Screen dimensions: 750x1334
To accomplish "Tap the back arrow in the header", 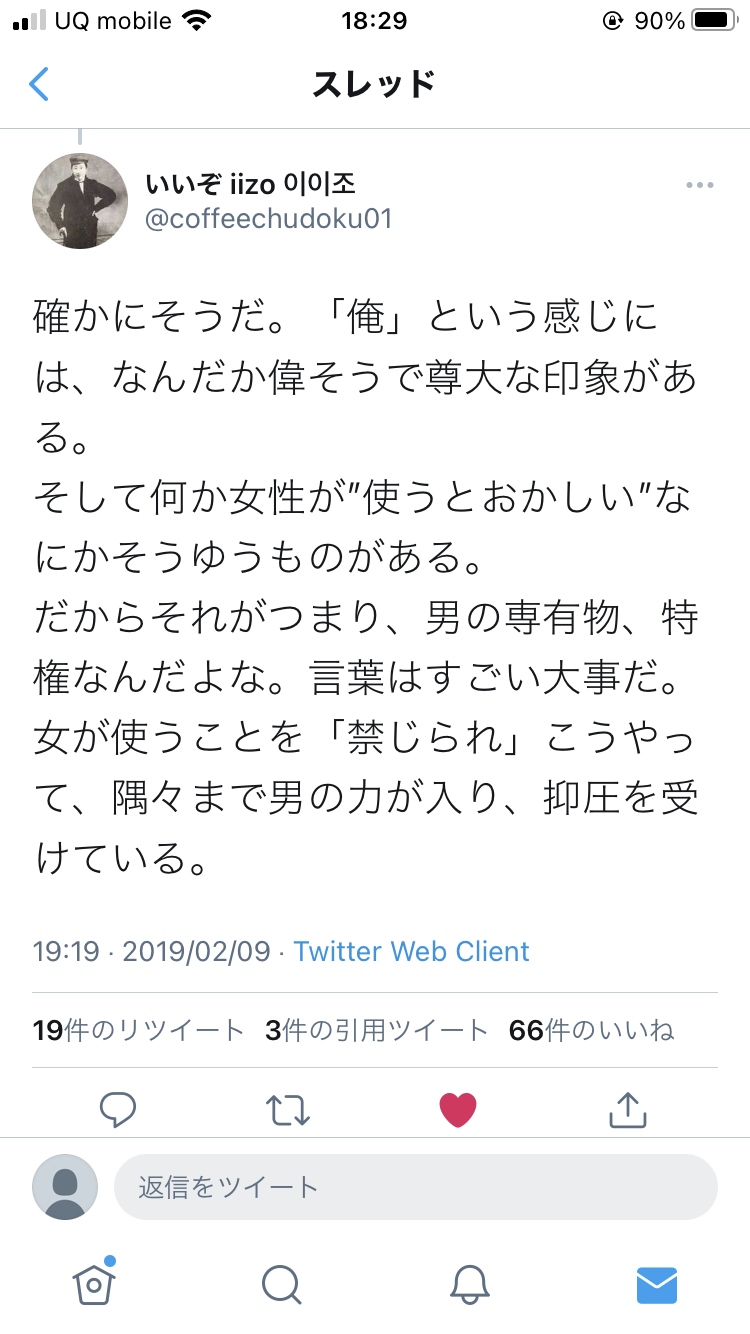I will coord(39,84).
